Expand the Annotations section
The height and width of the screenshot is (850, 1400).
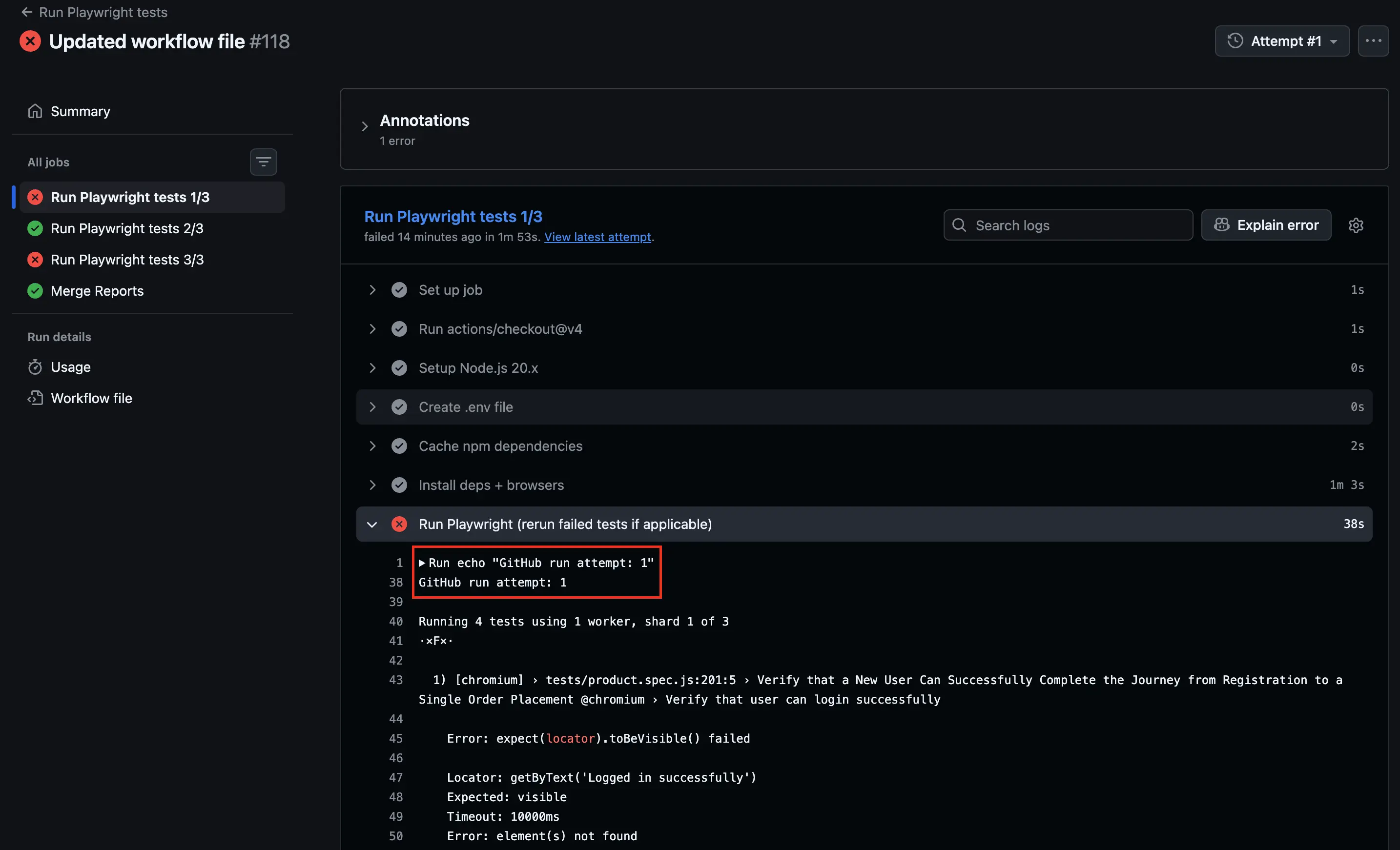pyautogui.click(x=365, y=126)
